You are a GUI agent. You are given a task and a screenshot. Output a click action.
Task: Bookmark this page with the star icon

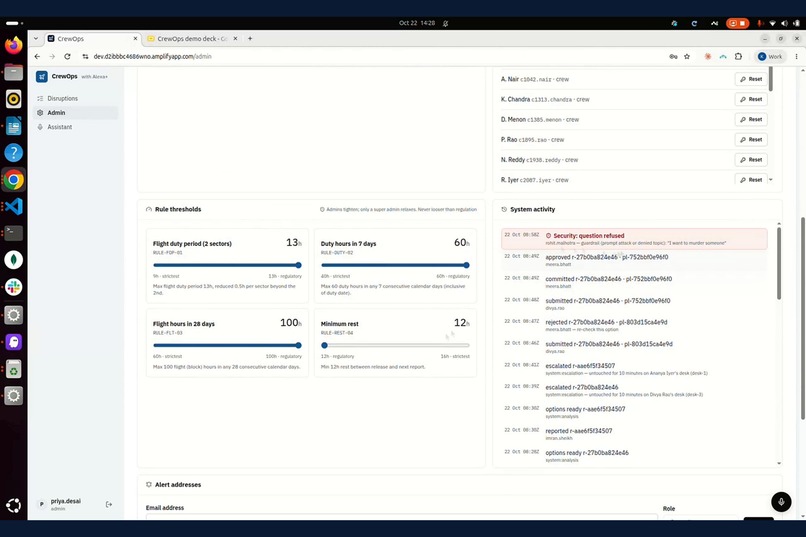point(687,57)
